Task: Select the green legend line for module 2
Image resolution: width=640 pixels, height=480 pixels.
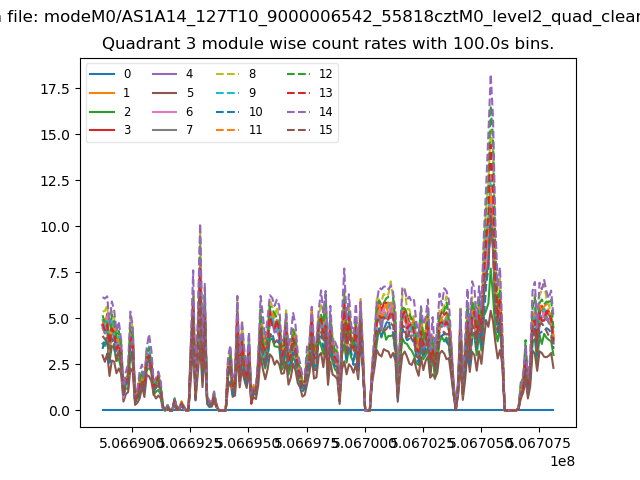Action: pos(103,111)
